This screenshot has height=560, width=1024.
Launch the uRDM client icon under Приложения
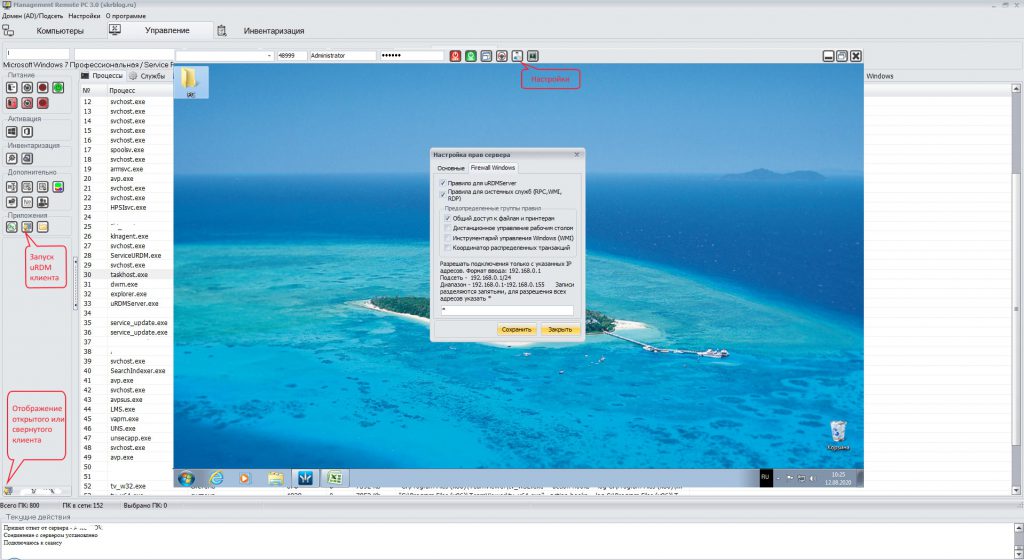coord(27,227)
